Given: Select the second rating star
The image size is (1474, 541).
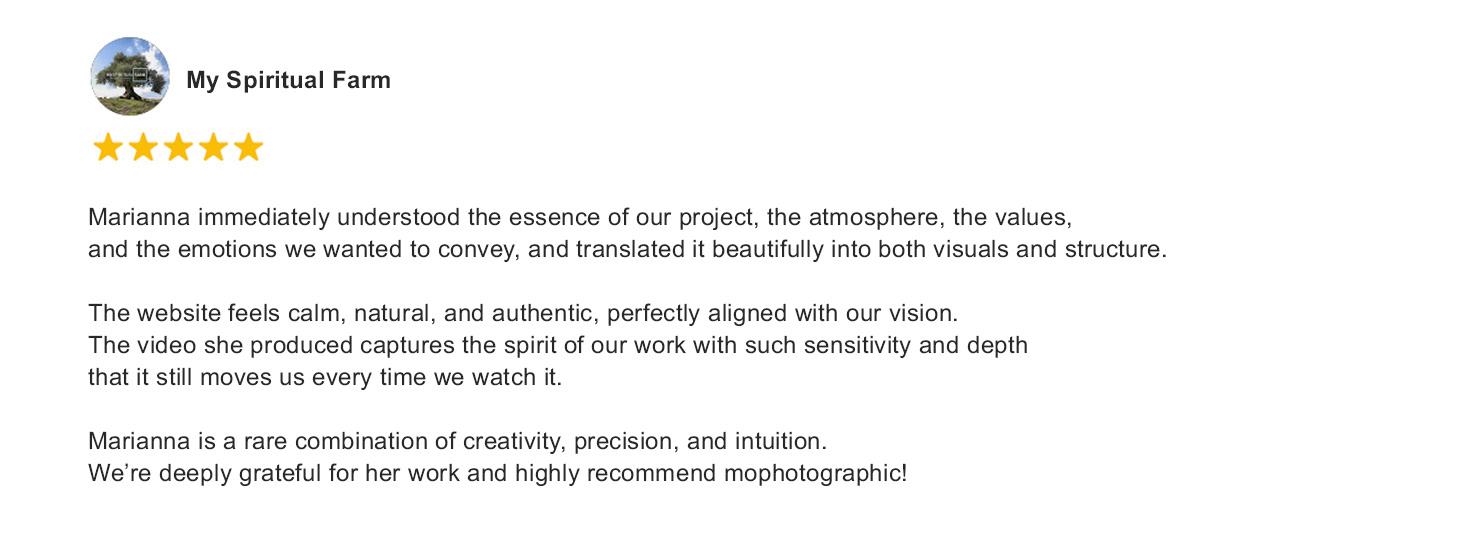Looking at the screenshot, I should click(143, 148).
